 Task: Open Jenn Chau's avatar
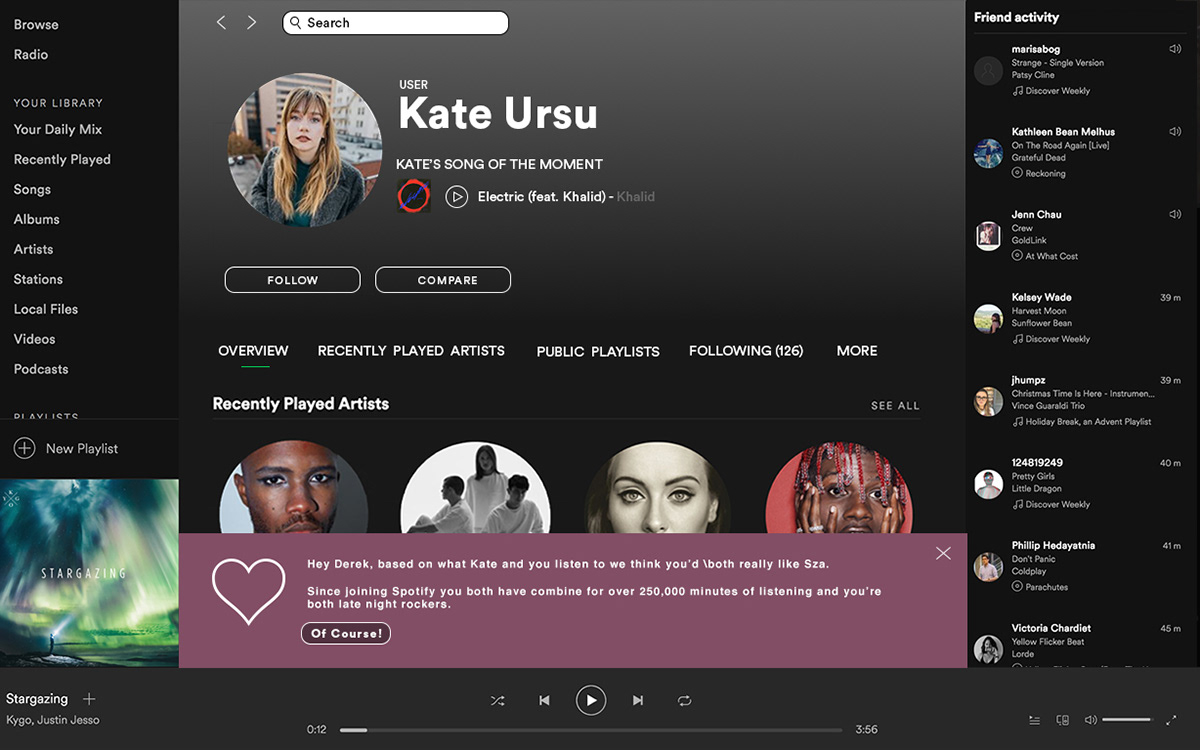pos(988,236)
